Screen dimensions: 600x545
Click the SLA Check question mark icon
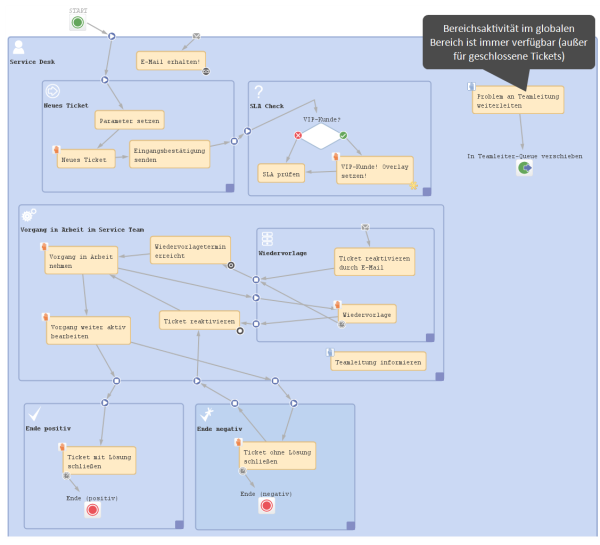point(258,91)
